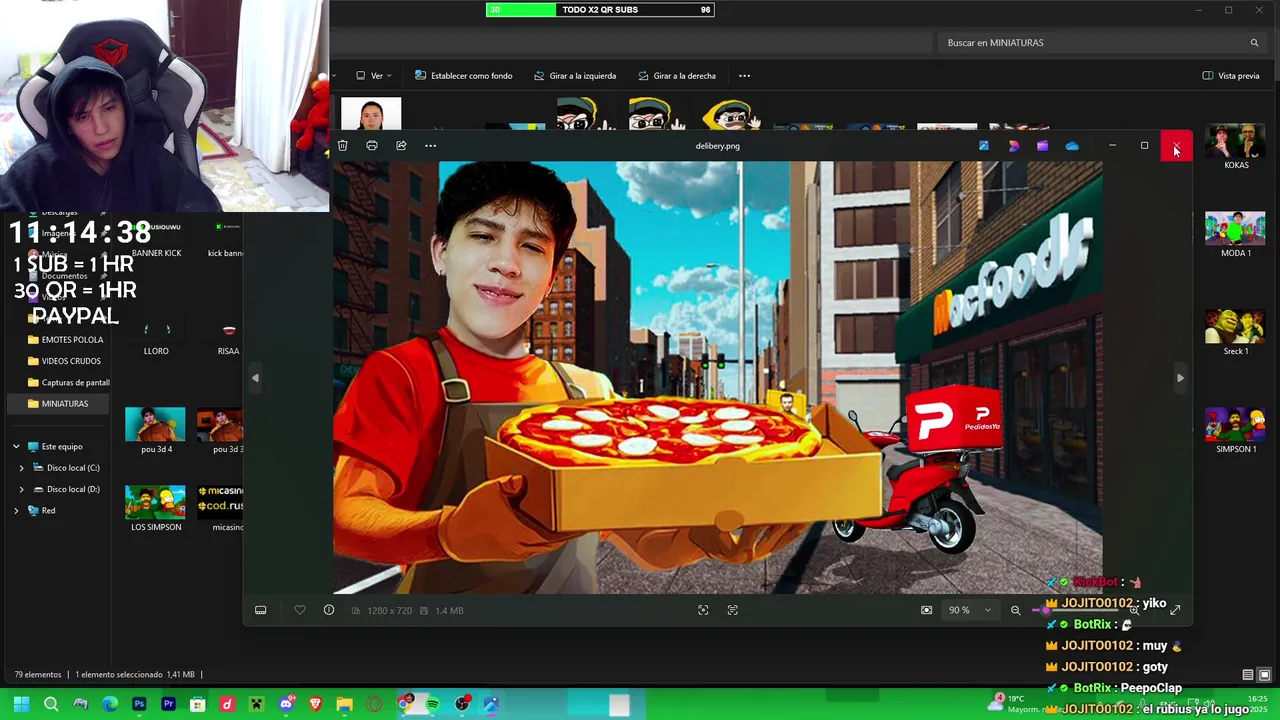Scan text in image icon

732,610
